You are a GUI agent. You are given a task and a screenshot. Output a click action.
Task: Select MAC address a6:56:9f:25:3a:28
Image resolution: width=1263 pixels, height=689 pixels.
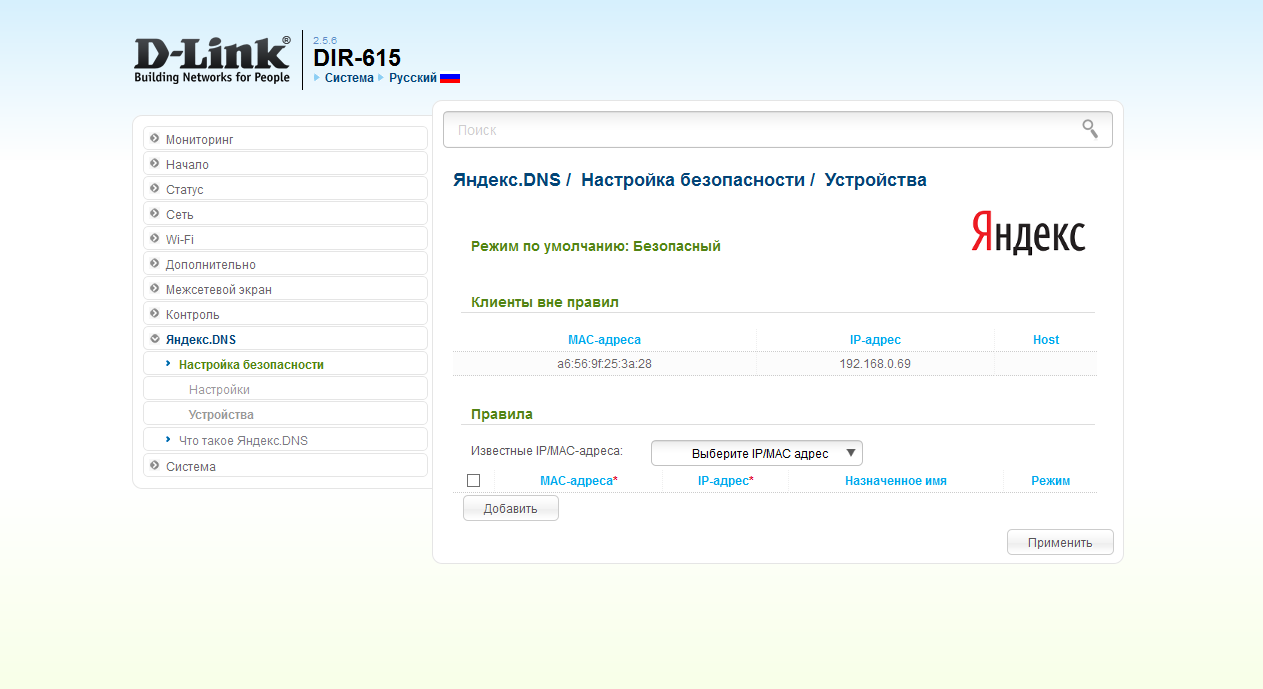pos(604,364)
